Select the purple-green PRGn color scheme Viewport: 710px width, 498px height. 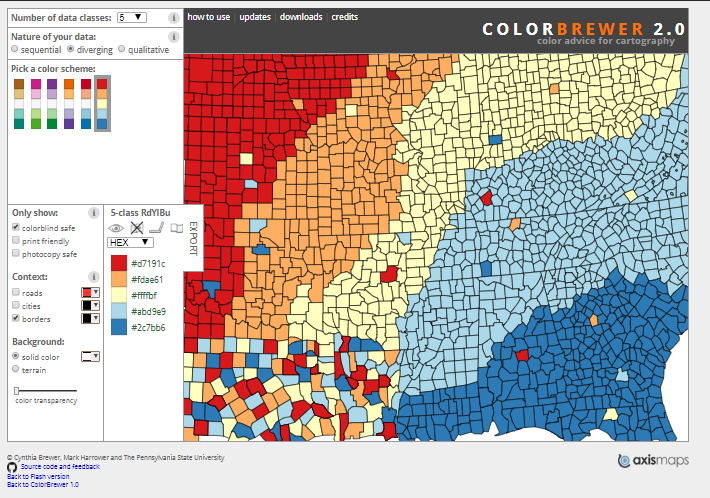pyautogui.click(x=52, y=104)
